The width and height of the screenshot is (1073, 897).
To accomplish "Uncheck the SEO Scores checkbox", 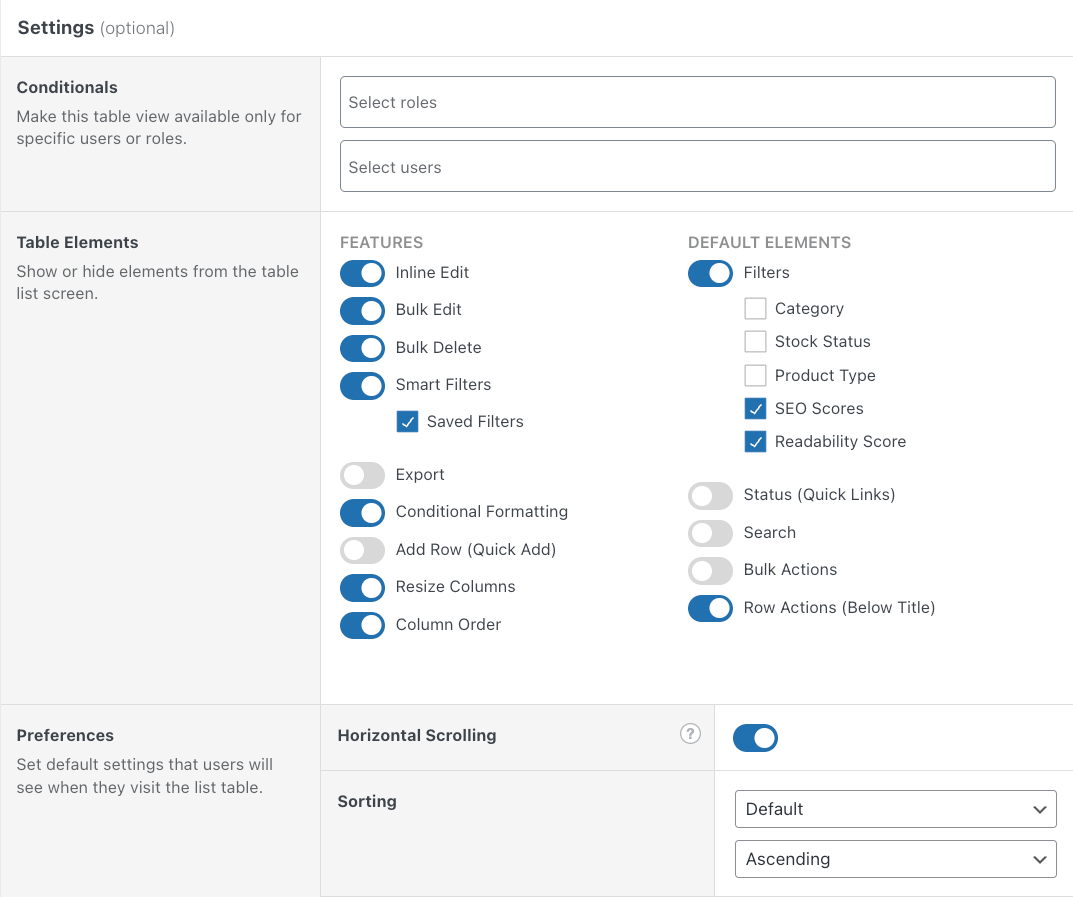I will click(x=755, y=408).
